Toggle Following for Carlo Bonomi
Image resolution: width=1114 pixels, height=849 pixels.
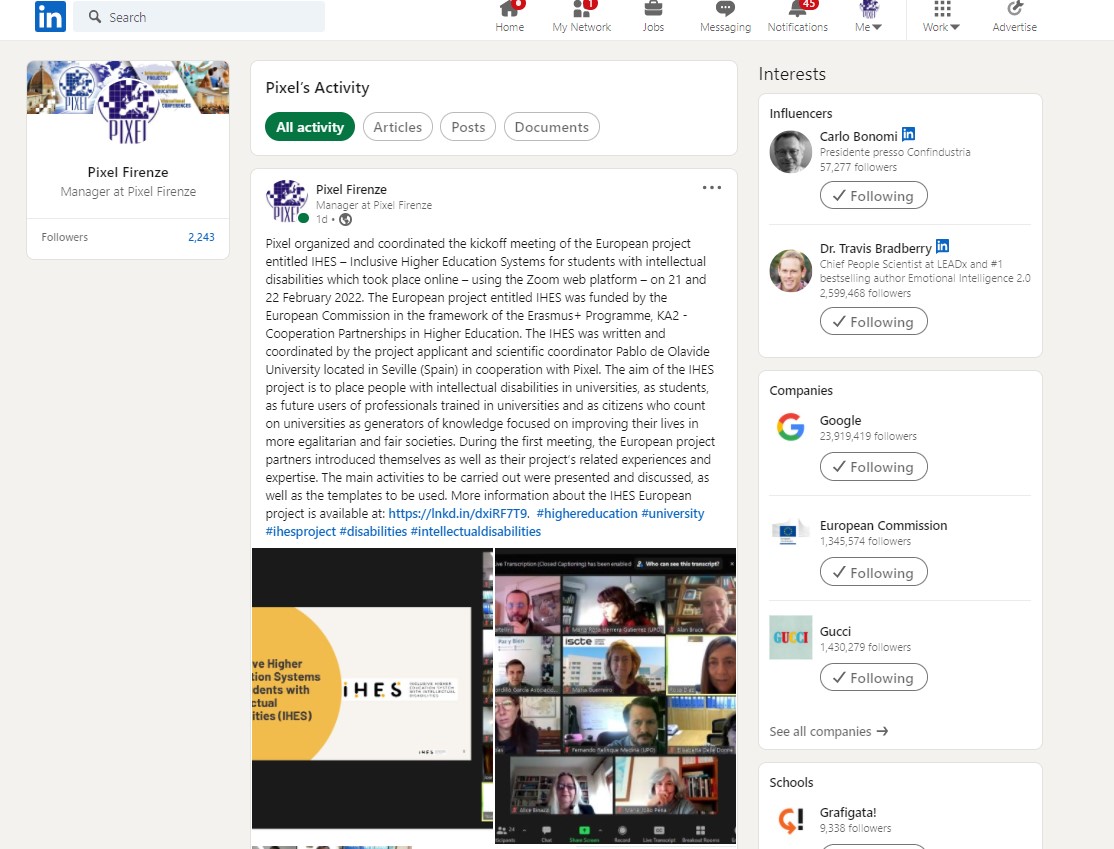[x=874, y=195]
